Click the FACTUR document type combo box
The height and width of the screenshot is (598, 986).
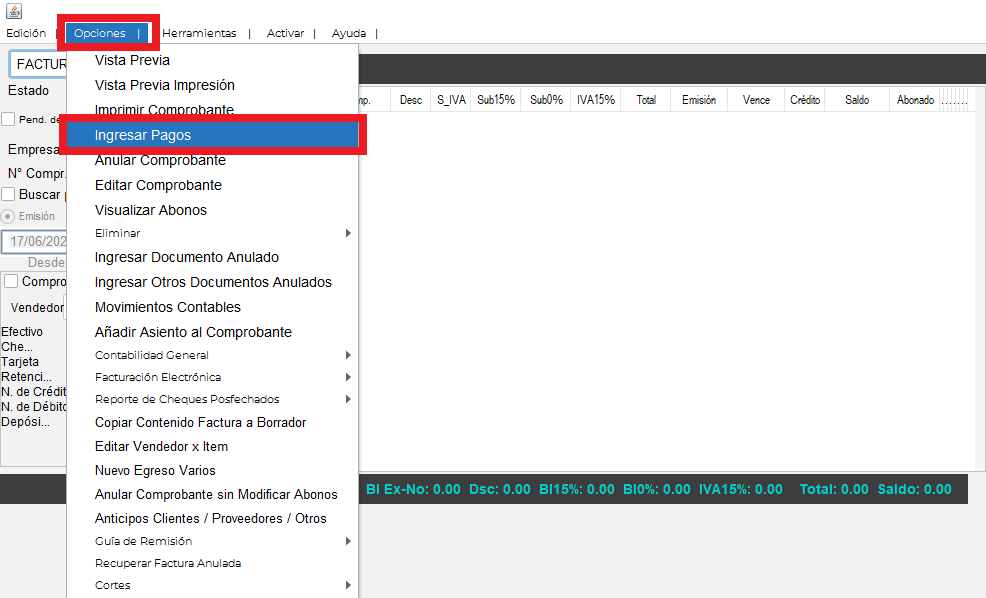(x=38, y=64)
